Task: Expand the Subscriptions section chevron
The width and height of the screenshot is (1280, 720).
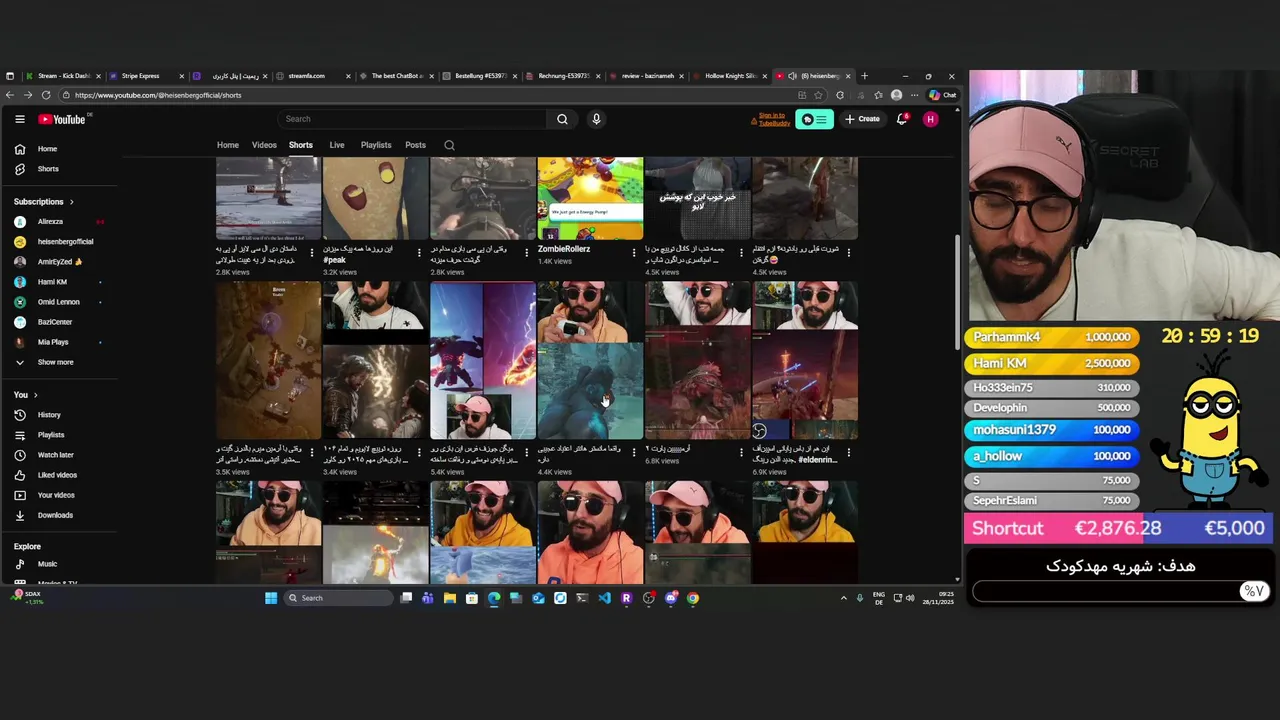Action: [x=71, y=202]
